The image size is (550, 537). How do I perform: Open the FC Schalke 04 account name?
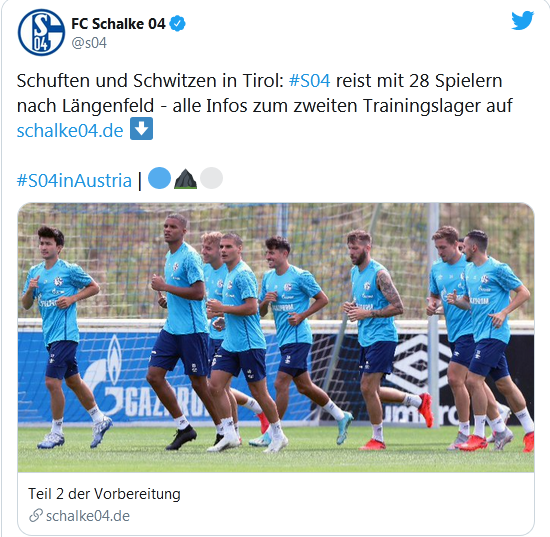118,24
